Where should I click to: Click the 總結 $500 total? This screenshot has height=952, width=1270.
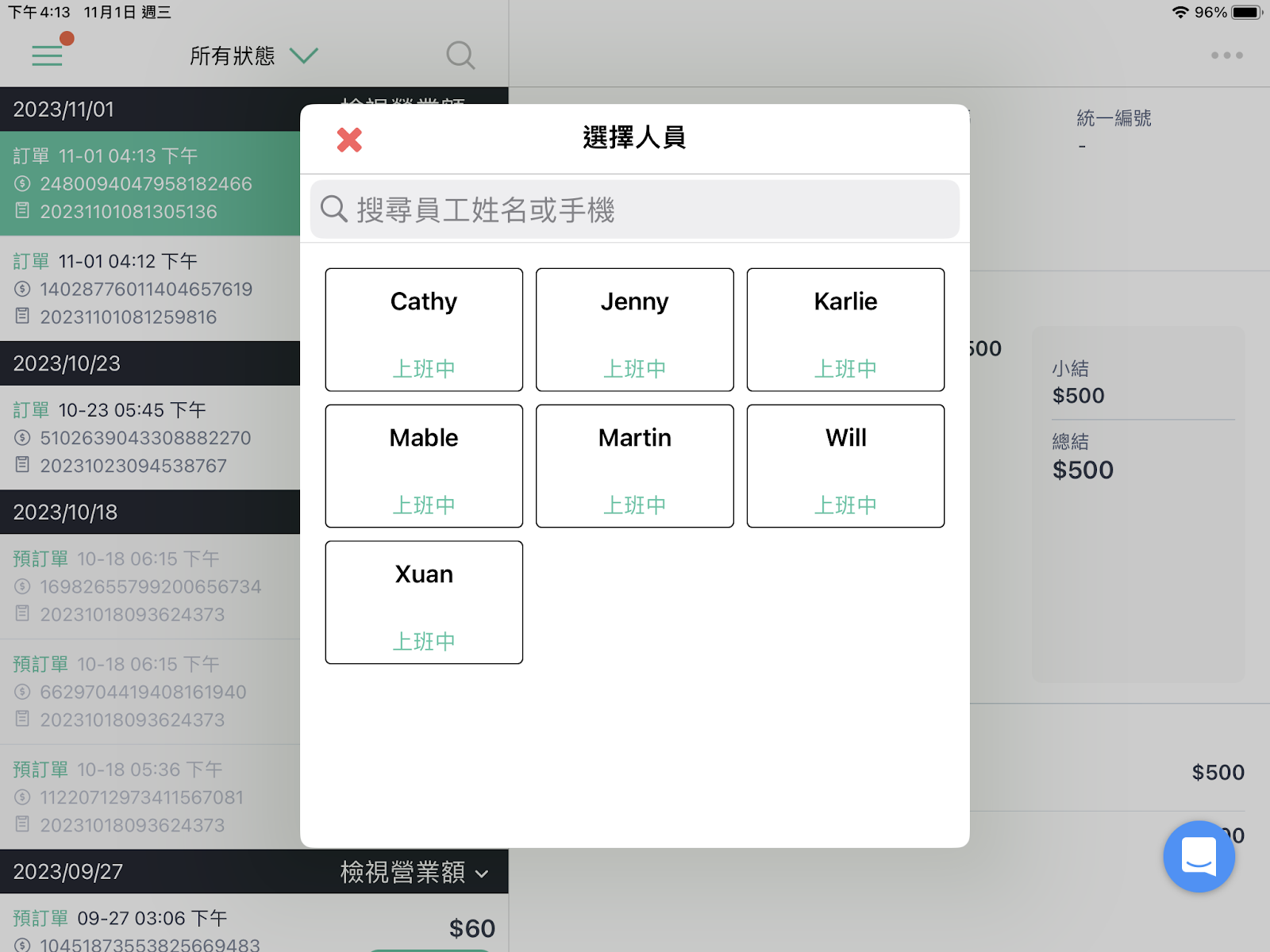click(1083, 458)
